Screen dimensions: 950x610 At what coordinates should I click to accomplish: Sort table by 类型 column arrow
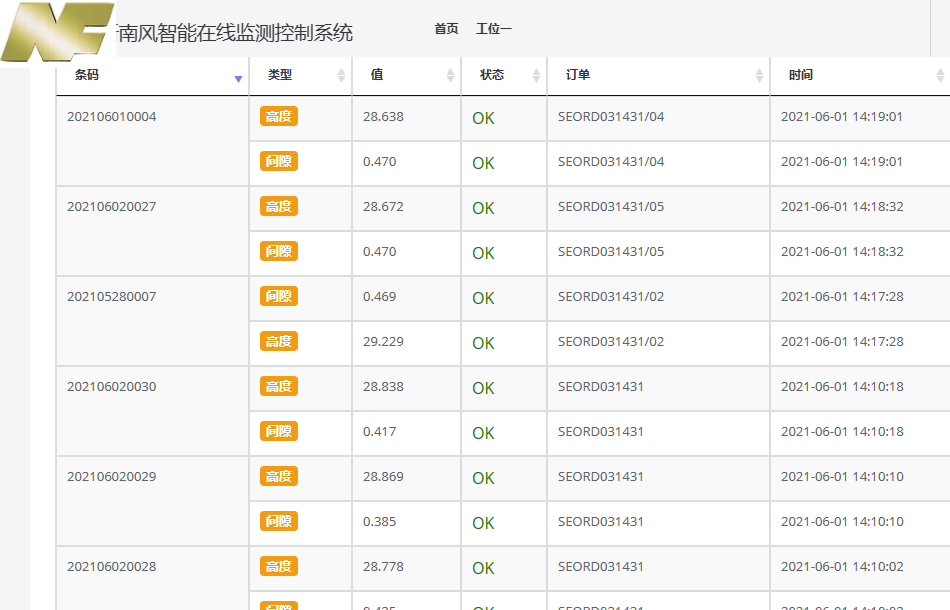coord(341,76)
